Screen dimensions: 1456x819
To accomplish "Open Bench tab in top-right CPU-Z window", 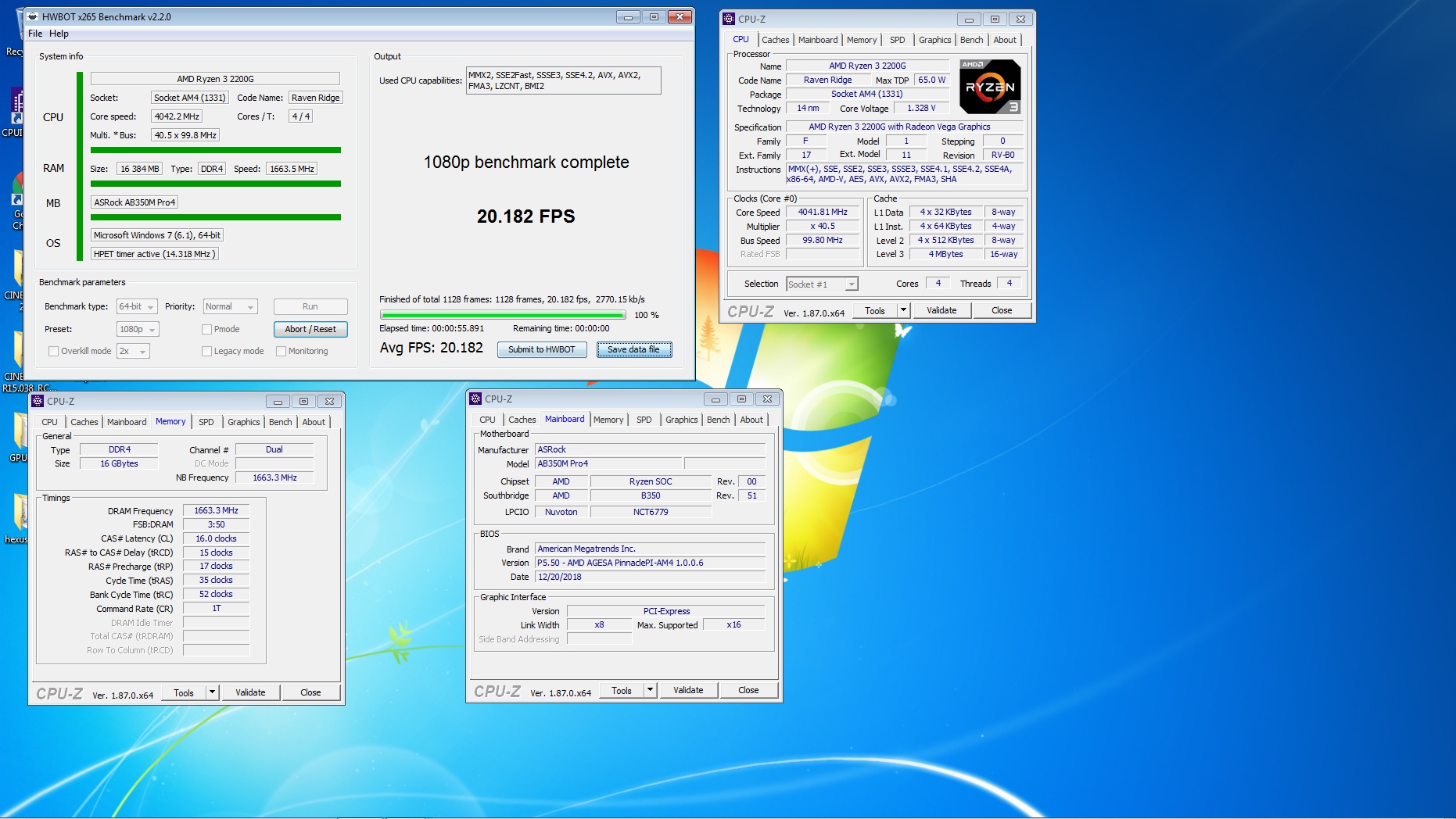I will pyautogui.click(x=971, y=40).
